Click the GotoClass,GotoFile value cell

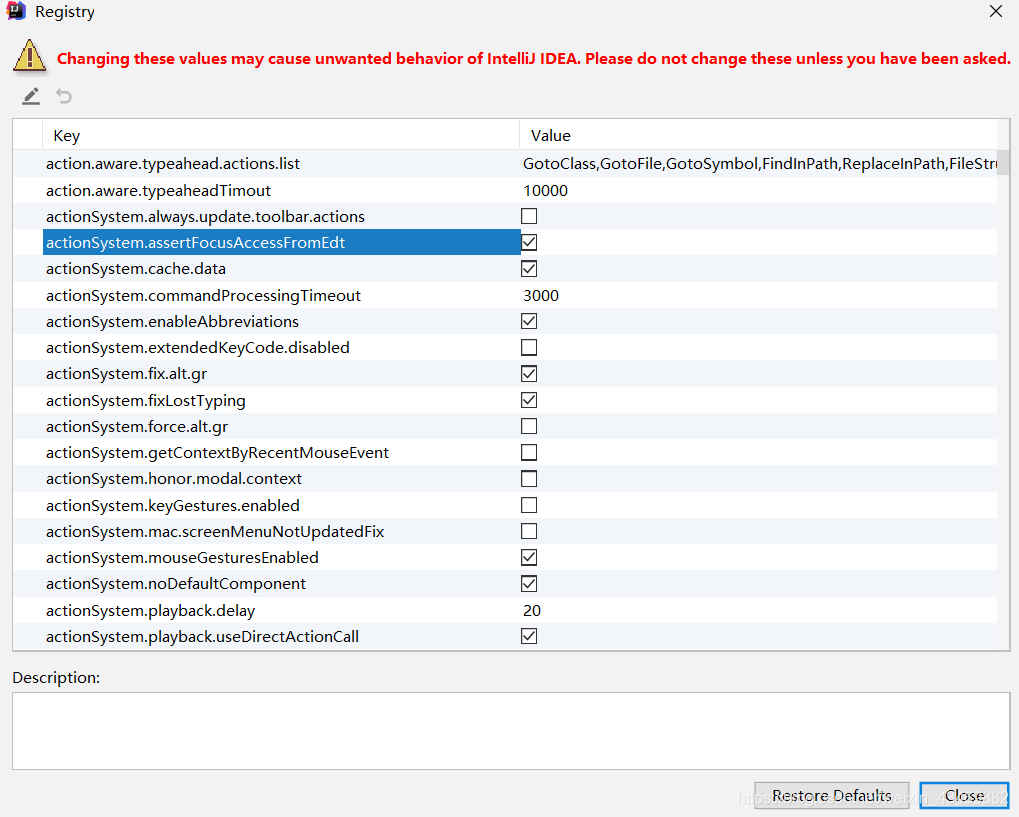(759, 164)
